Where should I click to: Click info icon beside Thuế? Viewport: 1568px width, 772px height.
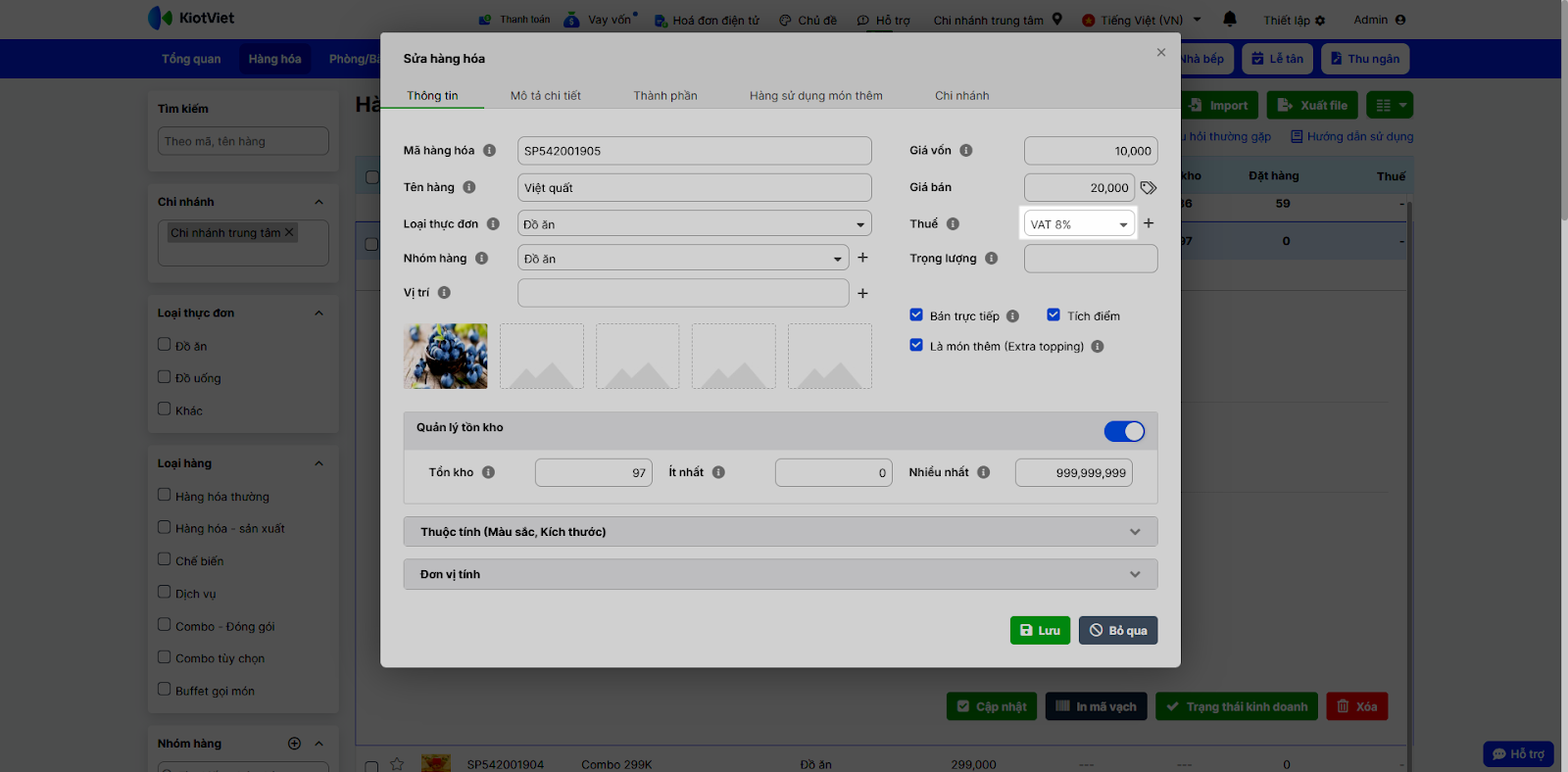click(953, 224)
